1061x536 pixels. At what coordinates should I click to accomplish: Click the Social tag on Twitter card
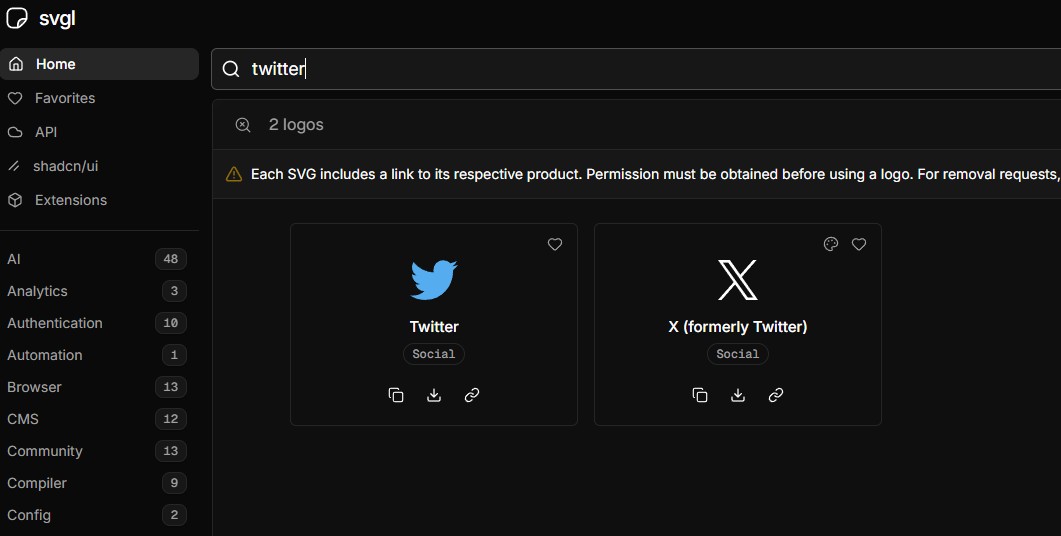tap(434, 354)
